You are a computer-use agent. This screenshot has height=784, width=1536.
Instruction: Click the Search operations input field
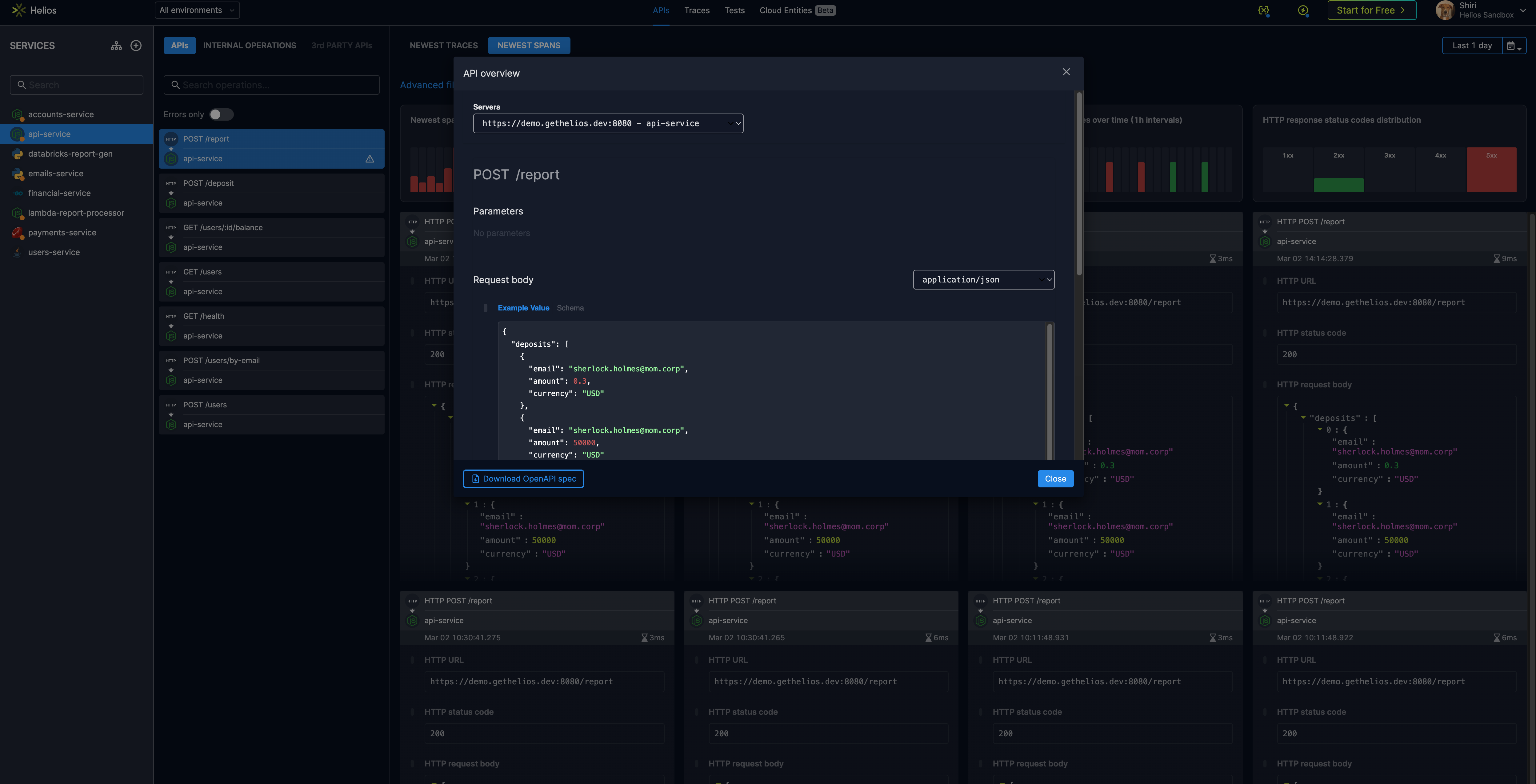pyautogui.click(x=271, y=85)
